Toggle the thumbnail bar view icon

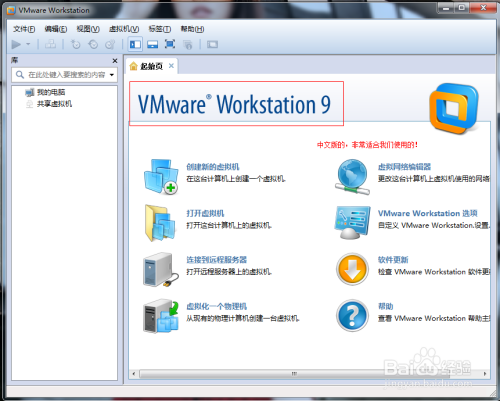(153, 44)
